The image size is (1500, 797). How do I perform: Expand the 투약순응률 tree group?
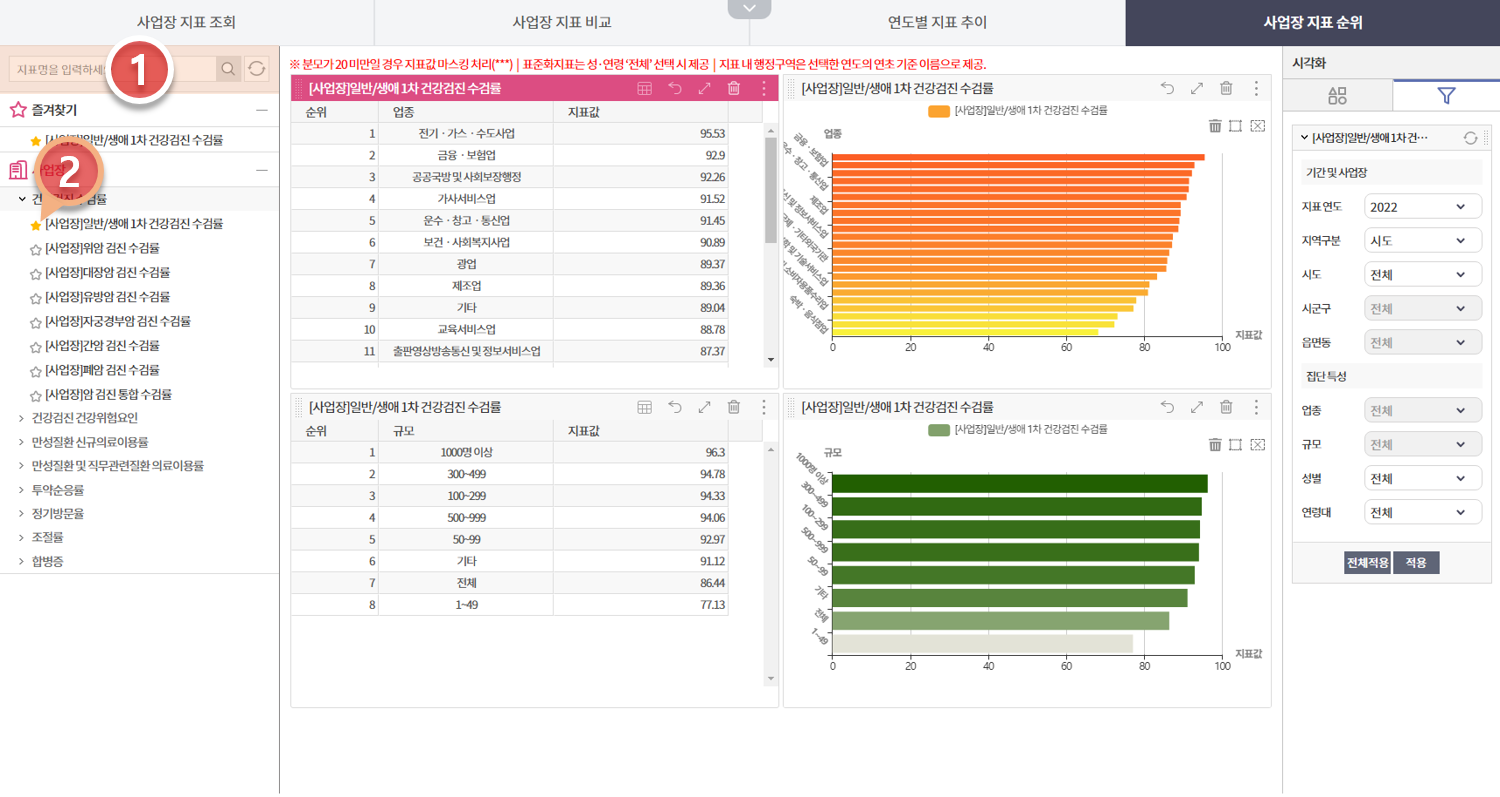pyautogui.click(x=22, y=490)
